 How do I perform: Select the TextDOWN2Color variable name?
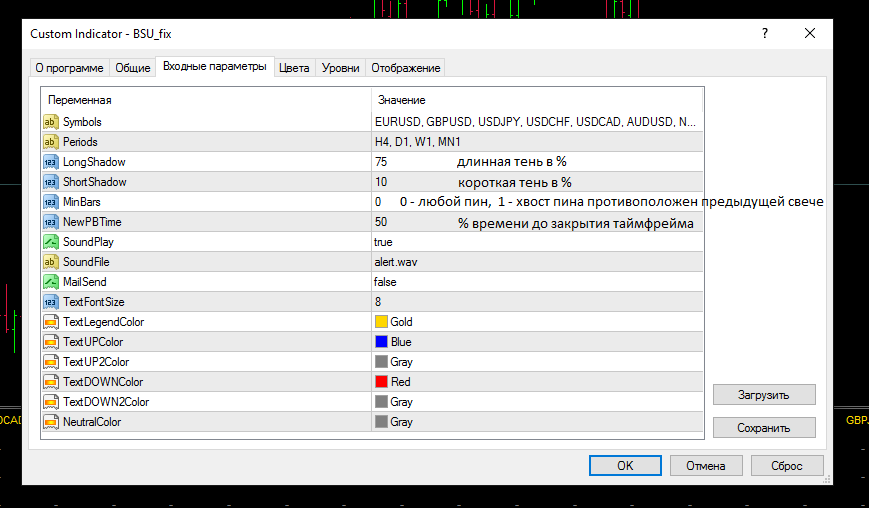(x=106, y=401)
